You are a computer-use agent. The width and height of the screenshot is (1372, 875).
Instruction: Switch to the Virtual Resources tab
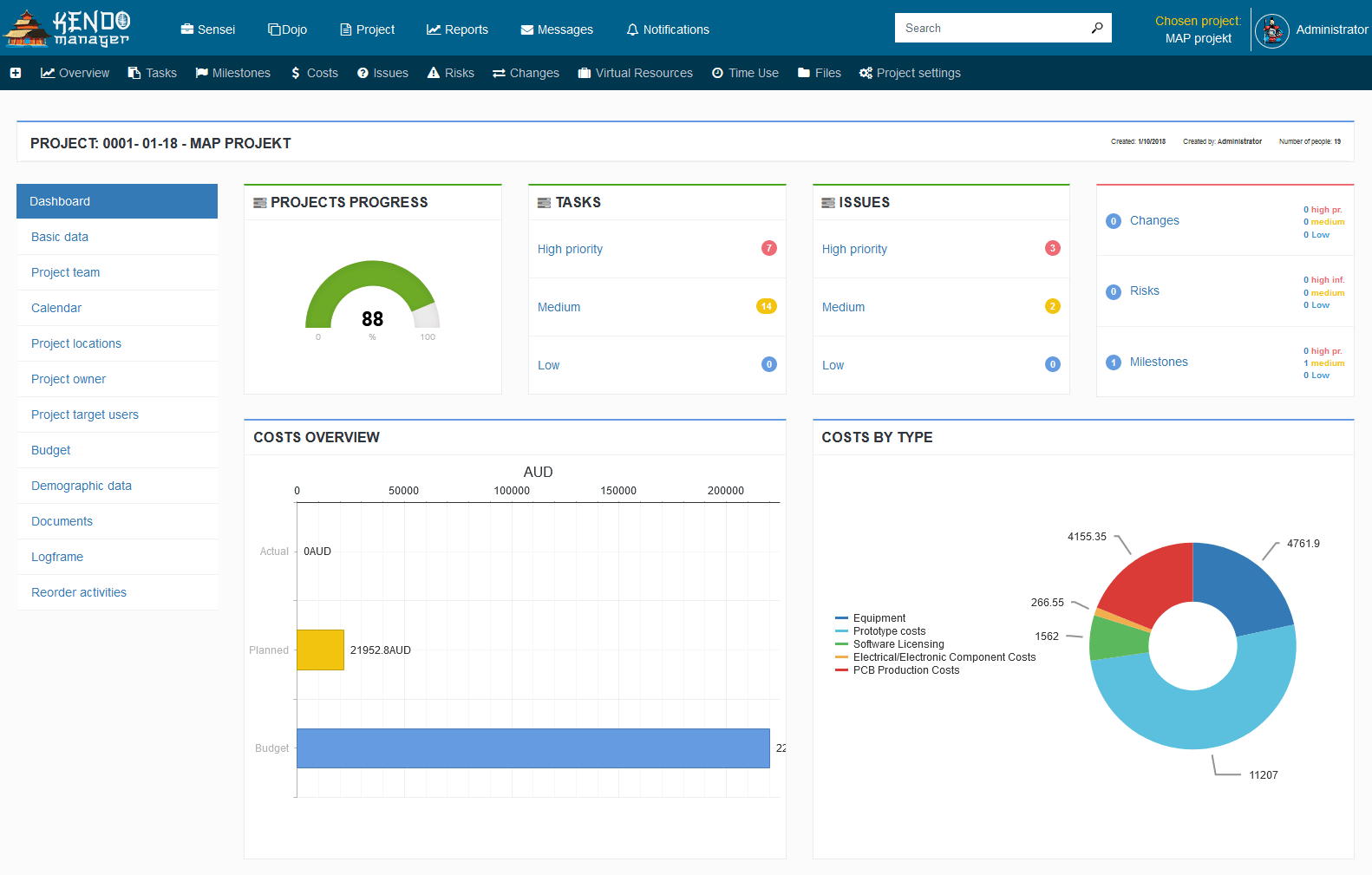click(x=636, y=73)
